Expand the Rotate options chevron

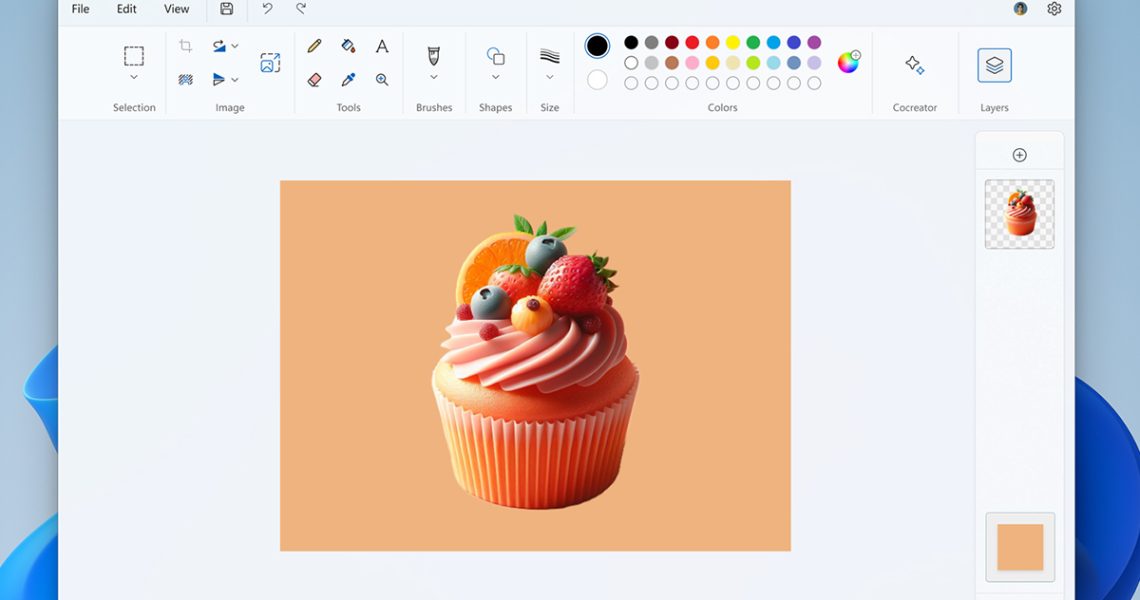click(x=235, y=47)
